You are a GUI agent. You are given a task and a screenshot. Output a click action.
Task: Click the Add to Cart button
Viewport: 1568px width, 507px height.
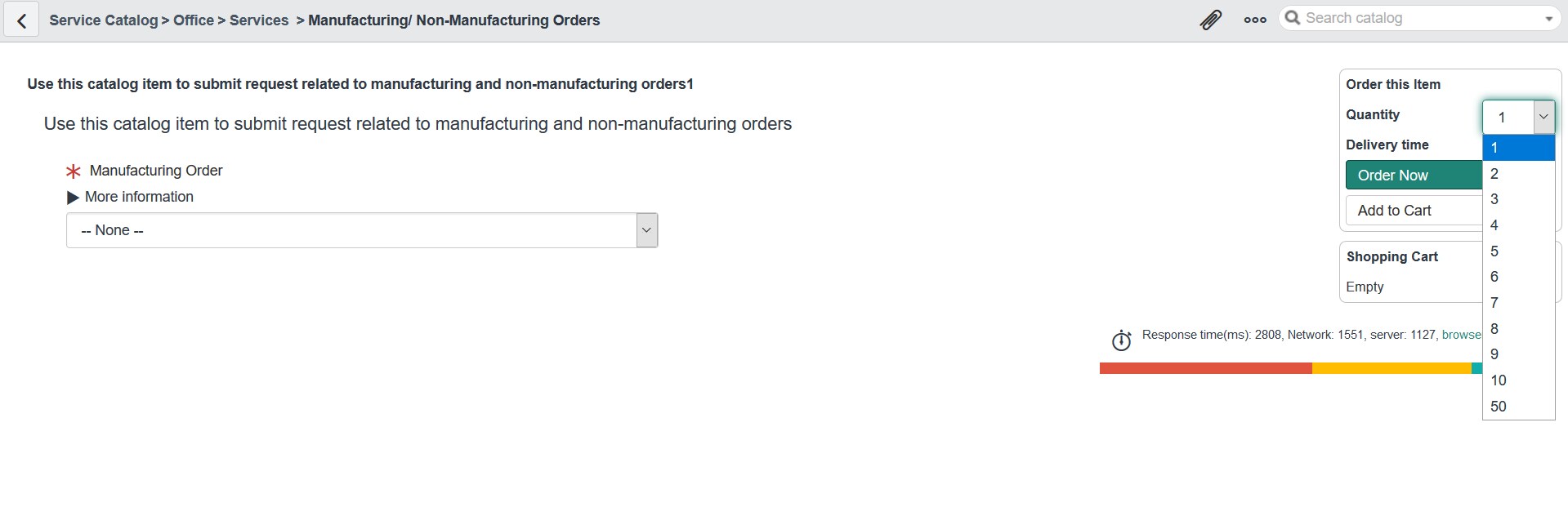pyautogui.click(x=1414, y=211)
